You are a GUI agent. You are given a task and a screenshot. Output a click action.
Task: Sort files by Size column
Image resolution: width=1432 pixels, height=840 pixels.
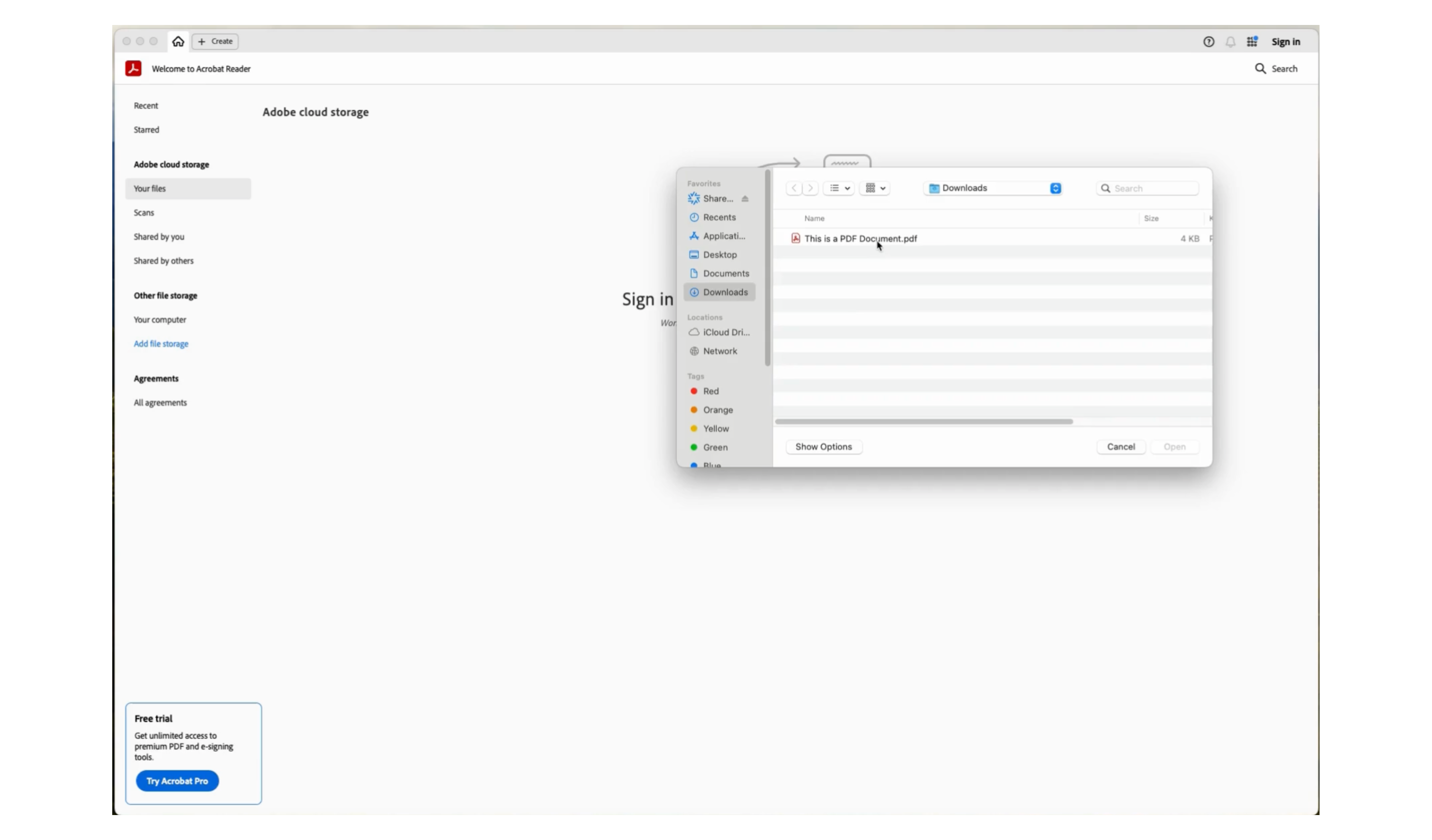click(x=1151, y=218)
